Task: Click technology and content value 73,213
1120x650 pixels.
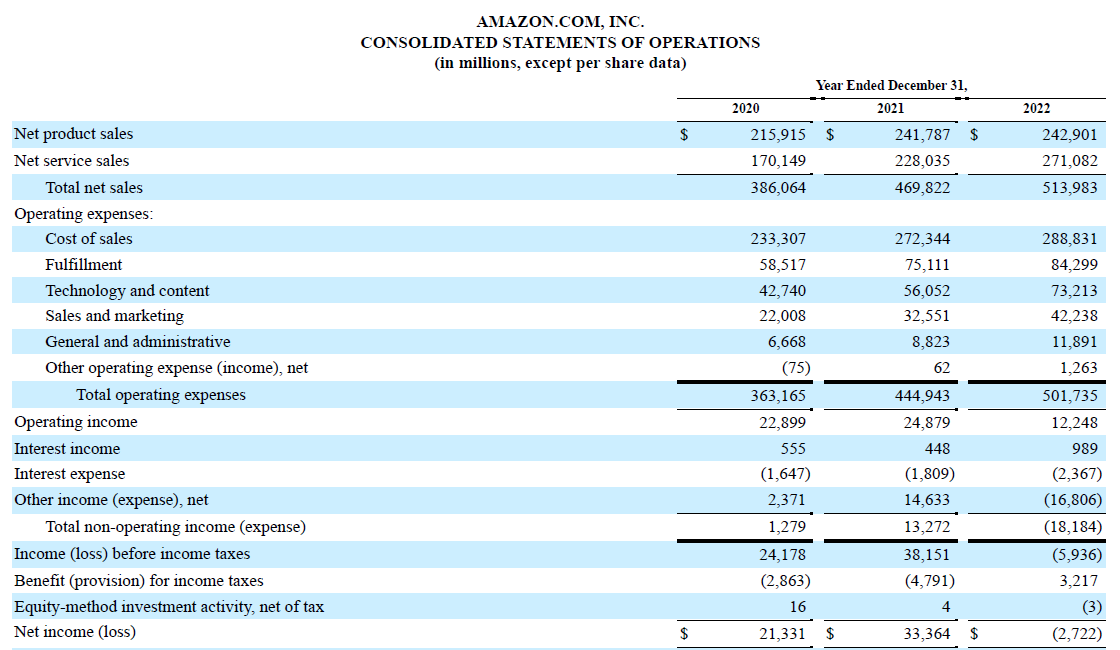Action: click(x=1074, y=291)
